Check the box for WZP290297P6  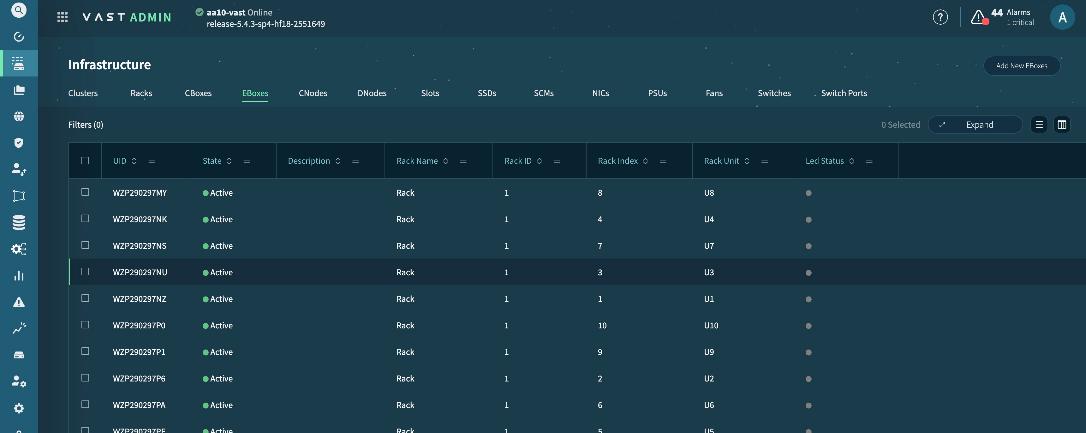[x=85, y=378]
